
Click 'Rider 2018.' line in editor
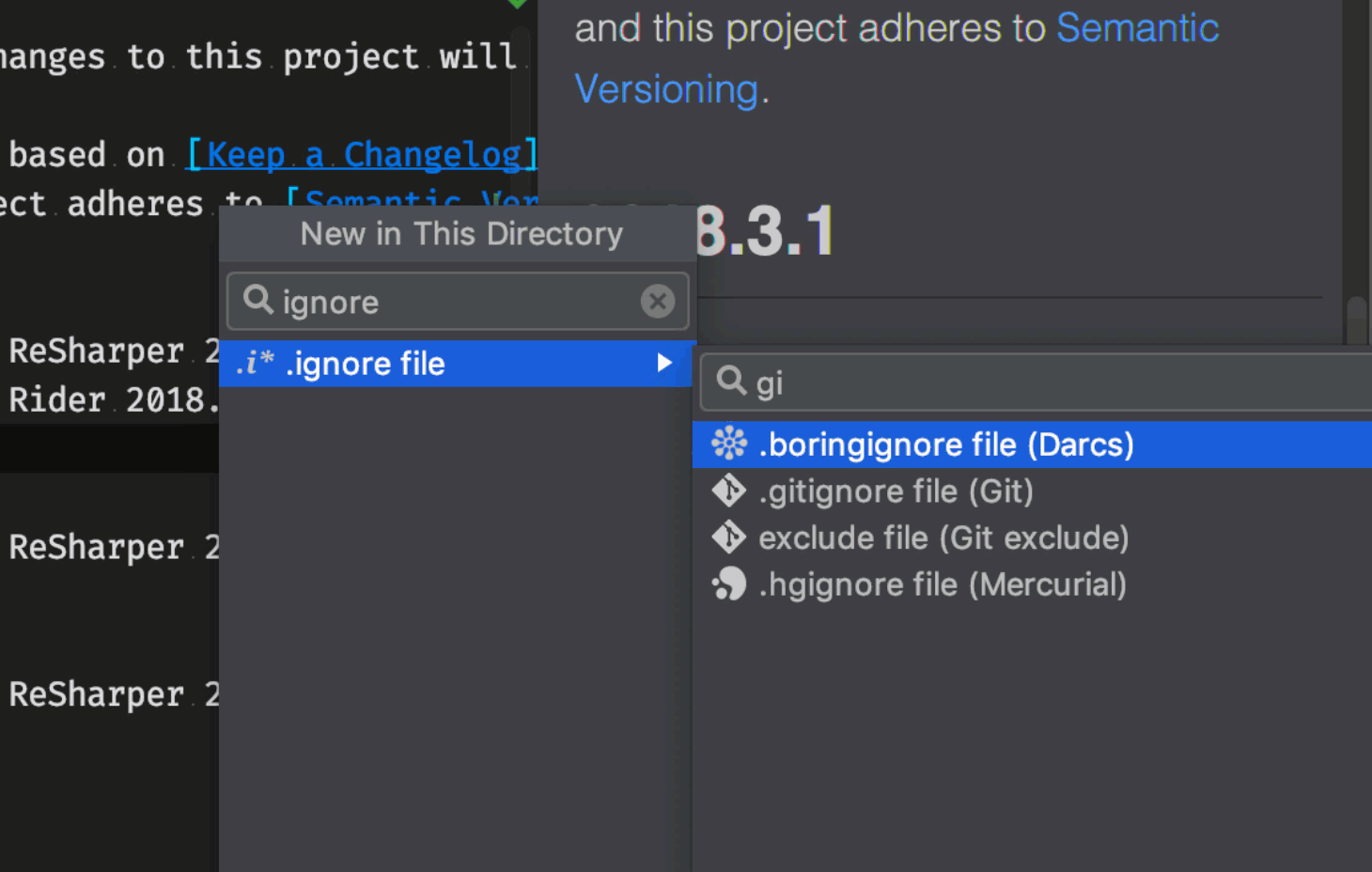113,400
